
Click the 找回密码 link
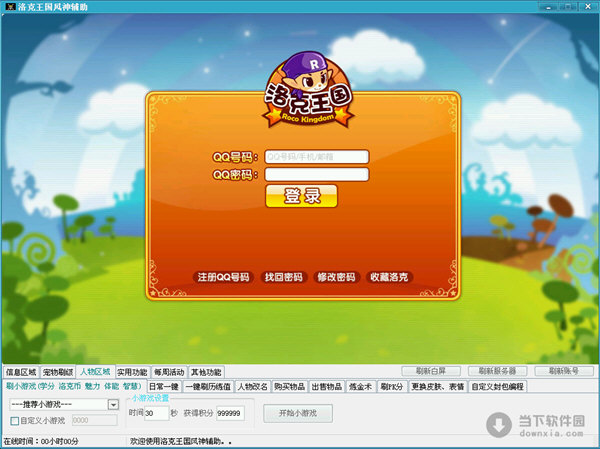(x=284, y=277)
